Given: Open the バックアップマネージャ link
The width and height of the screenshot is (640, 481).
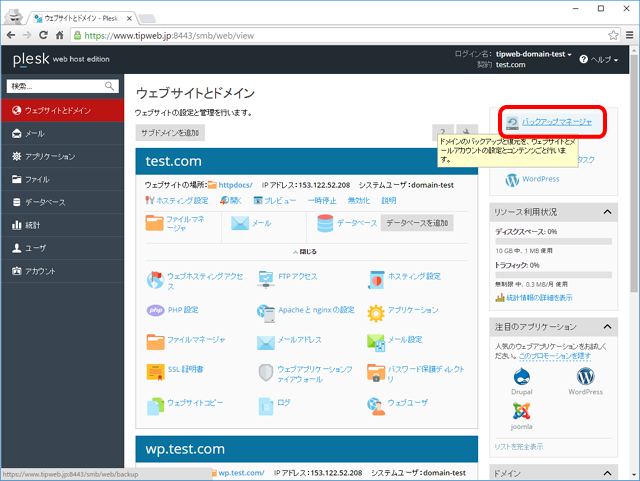Looking at the screenshot, I should pos(557,122).
